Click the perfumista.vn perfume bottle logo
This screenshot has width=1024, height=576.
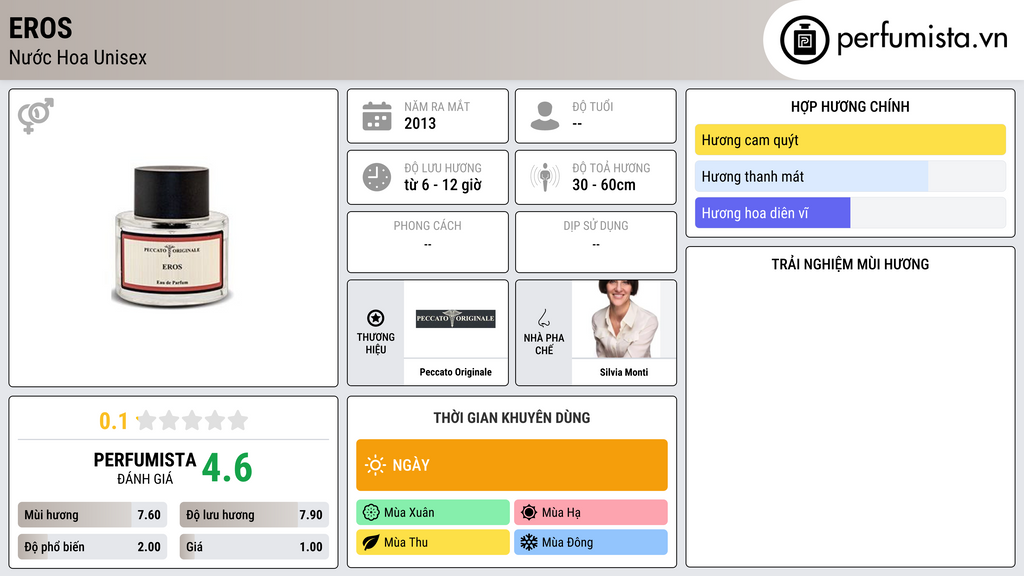tap(805, 40)
